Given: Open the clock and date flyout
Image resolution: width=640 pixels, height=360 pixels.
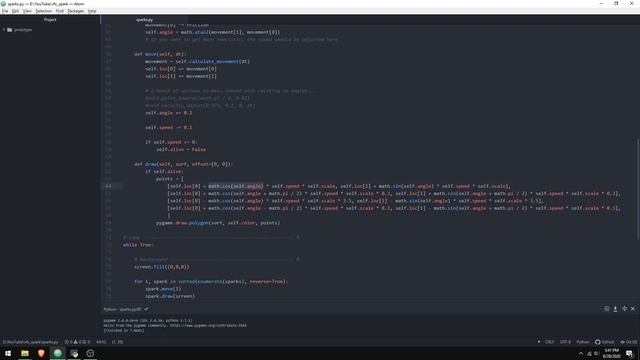Looking at the screenshot, I should point(611,353).
